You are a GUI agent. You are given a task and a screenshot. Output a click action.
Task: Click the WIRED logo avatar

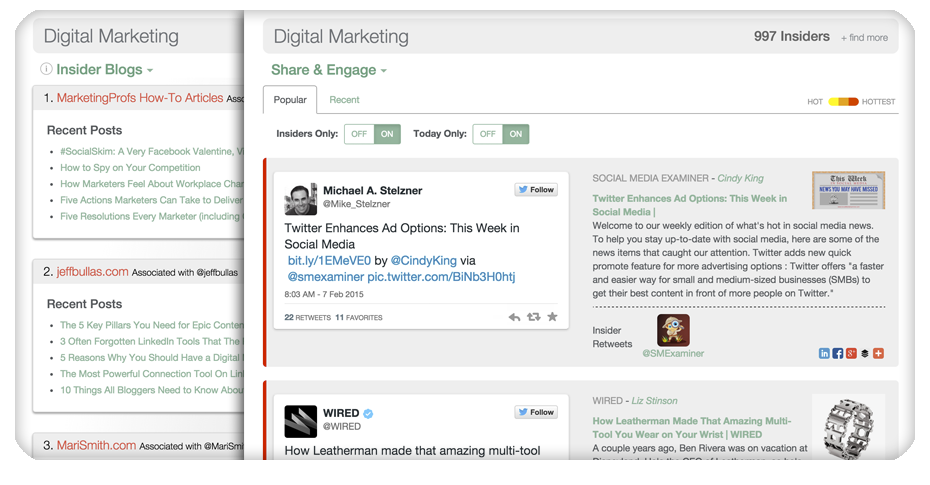(300, 421)
